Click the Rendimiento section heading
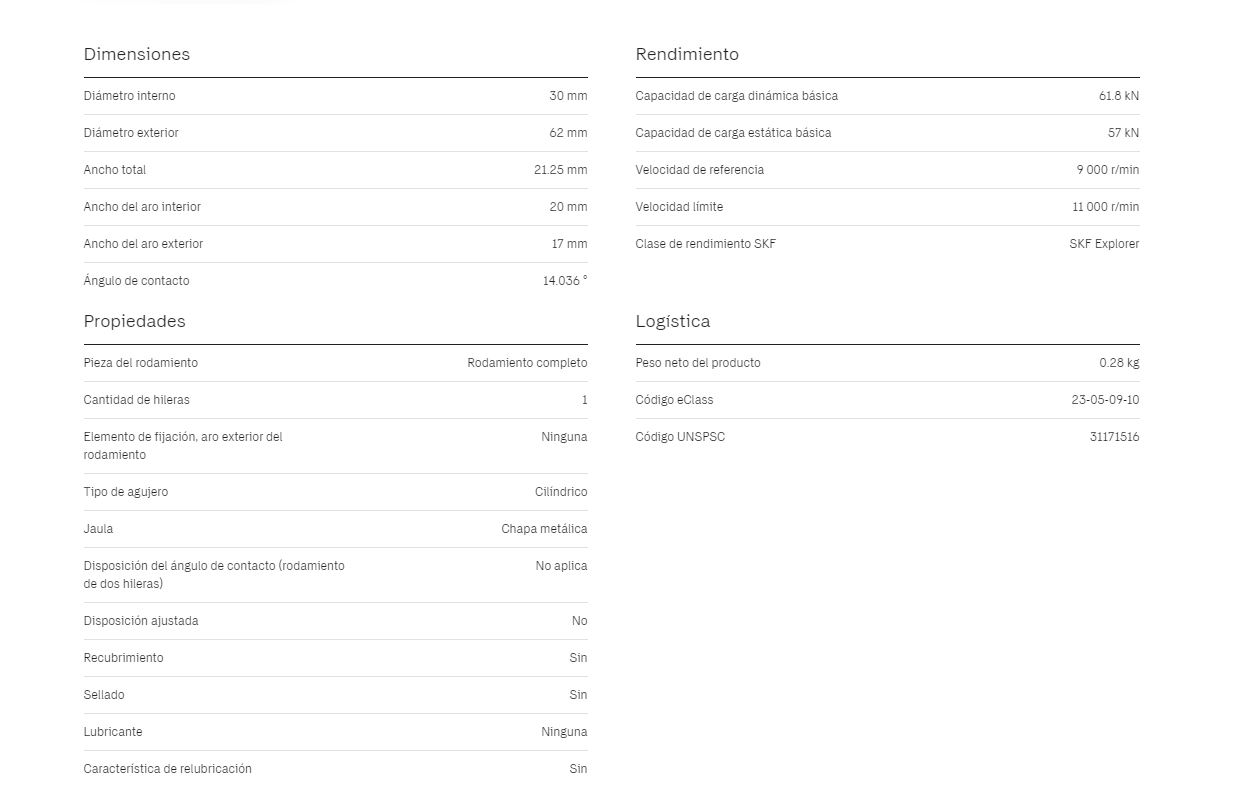1257x812 pixels. (x=687, y=54)
